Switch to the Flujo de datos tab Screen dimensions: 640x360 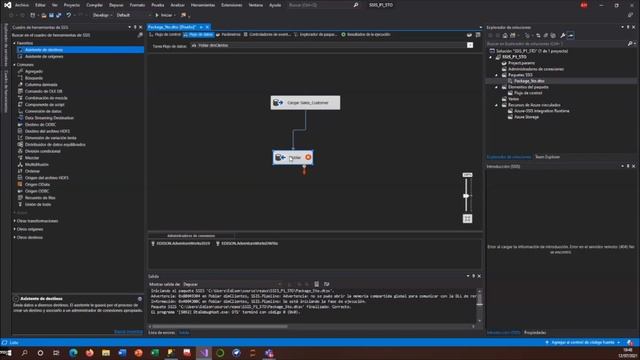coord(198,35)
